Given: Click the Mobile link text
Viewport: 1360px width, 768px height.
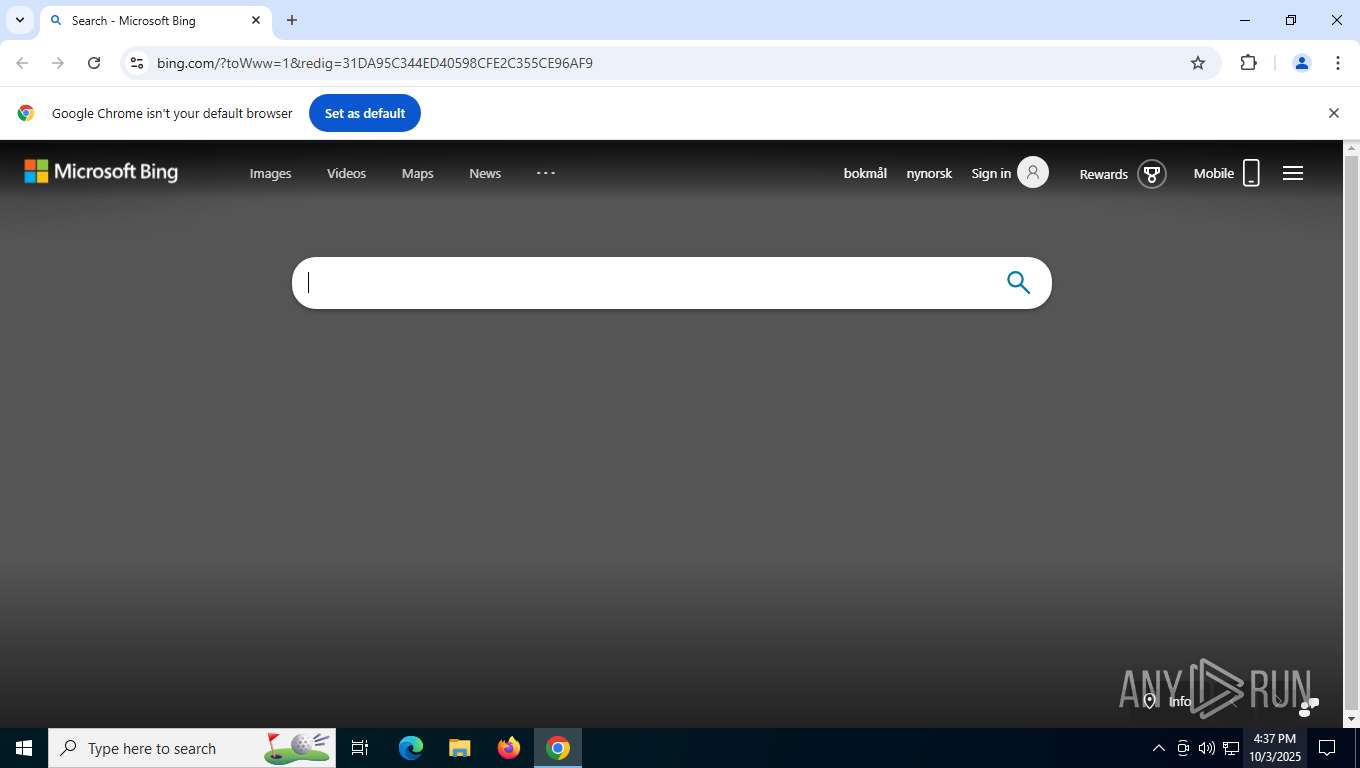Looking at the screenshot, I should (1214, 173).
